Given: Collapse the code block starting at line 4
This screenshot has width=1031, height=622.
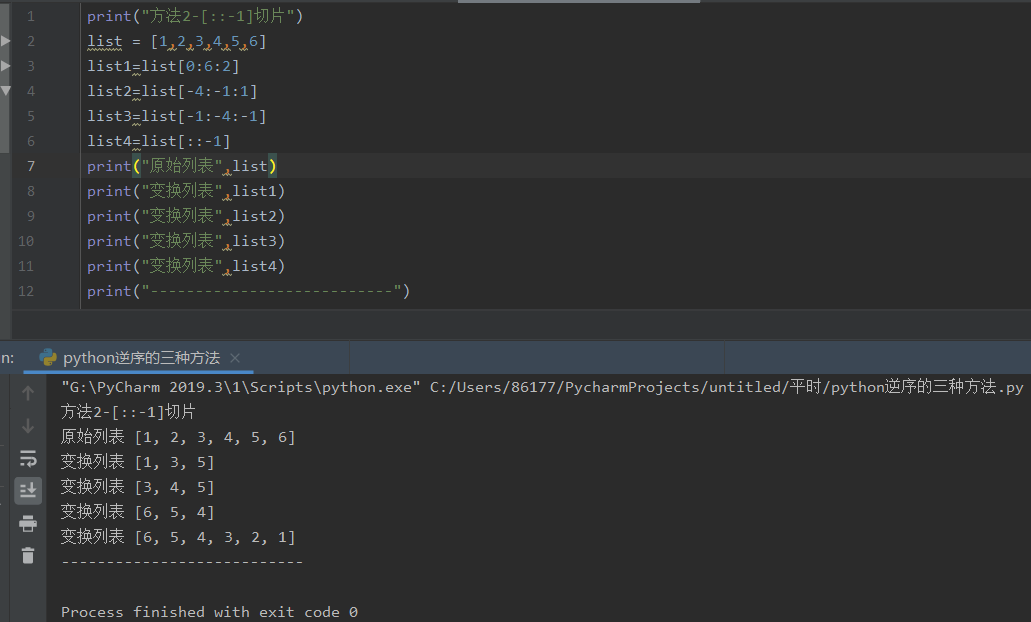Looking at the screenshot, I should pyautogui.click(x=5, y=90).
